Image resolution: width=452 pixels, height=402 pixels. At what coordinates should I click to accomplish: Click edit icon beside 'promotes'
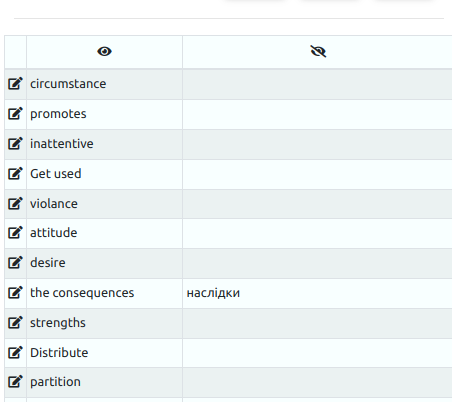point(15,113)
